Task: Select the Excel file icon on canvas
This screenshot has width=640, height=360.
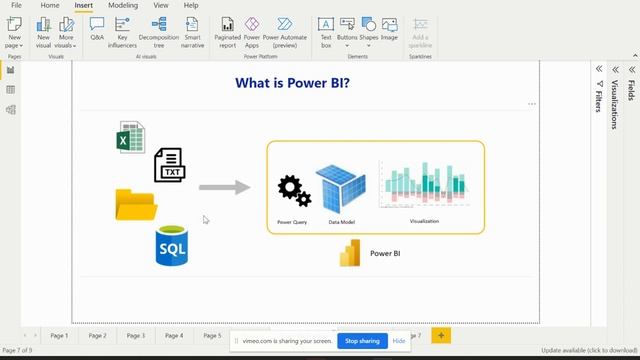Action: pyautogui.click(x=131, y=137)
